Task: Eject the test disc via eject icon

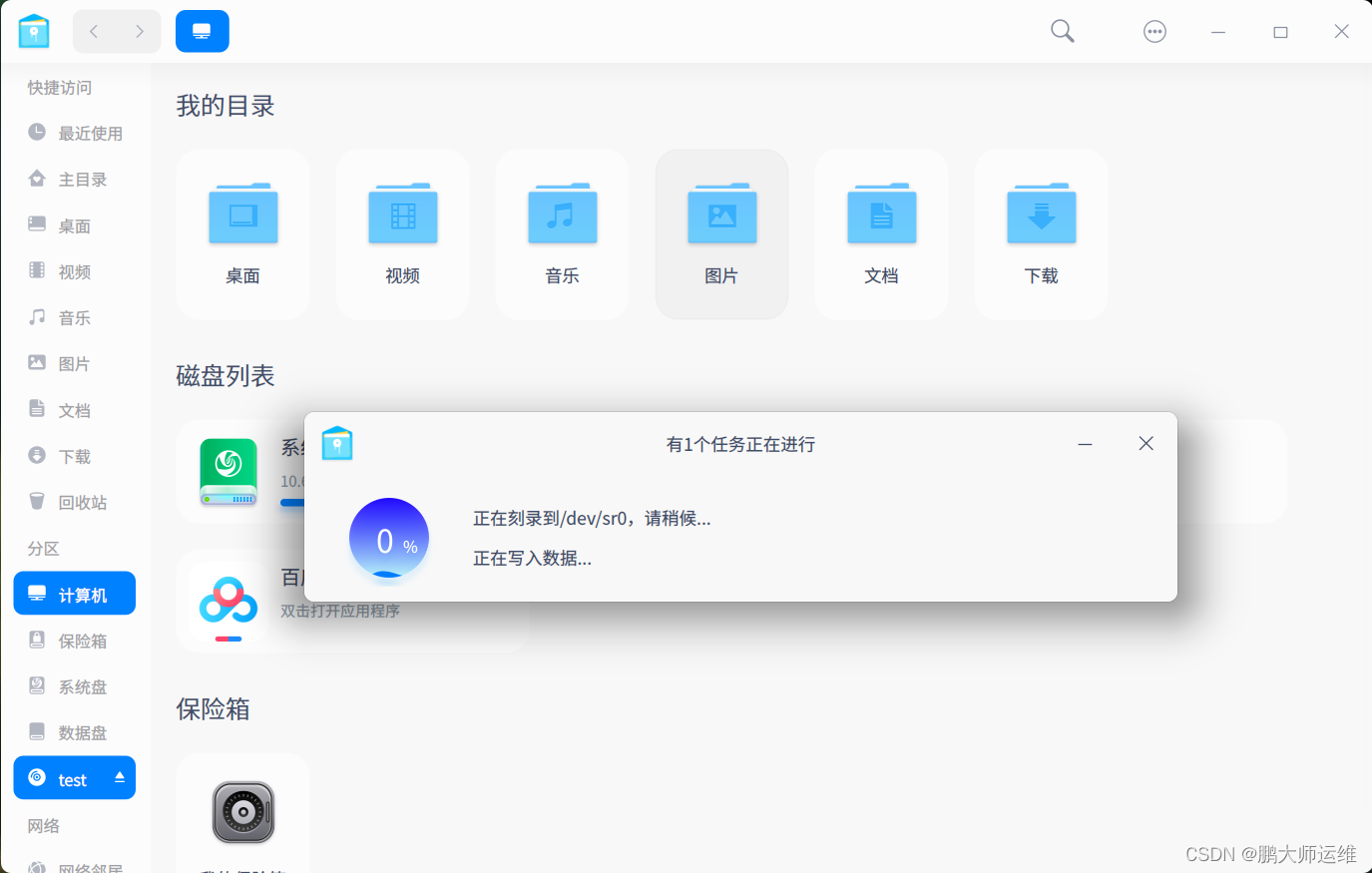Action: [119, 777]
